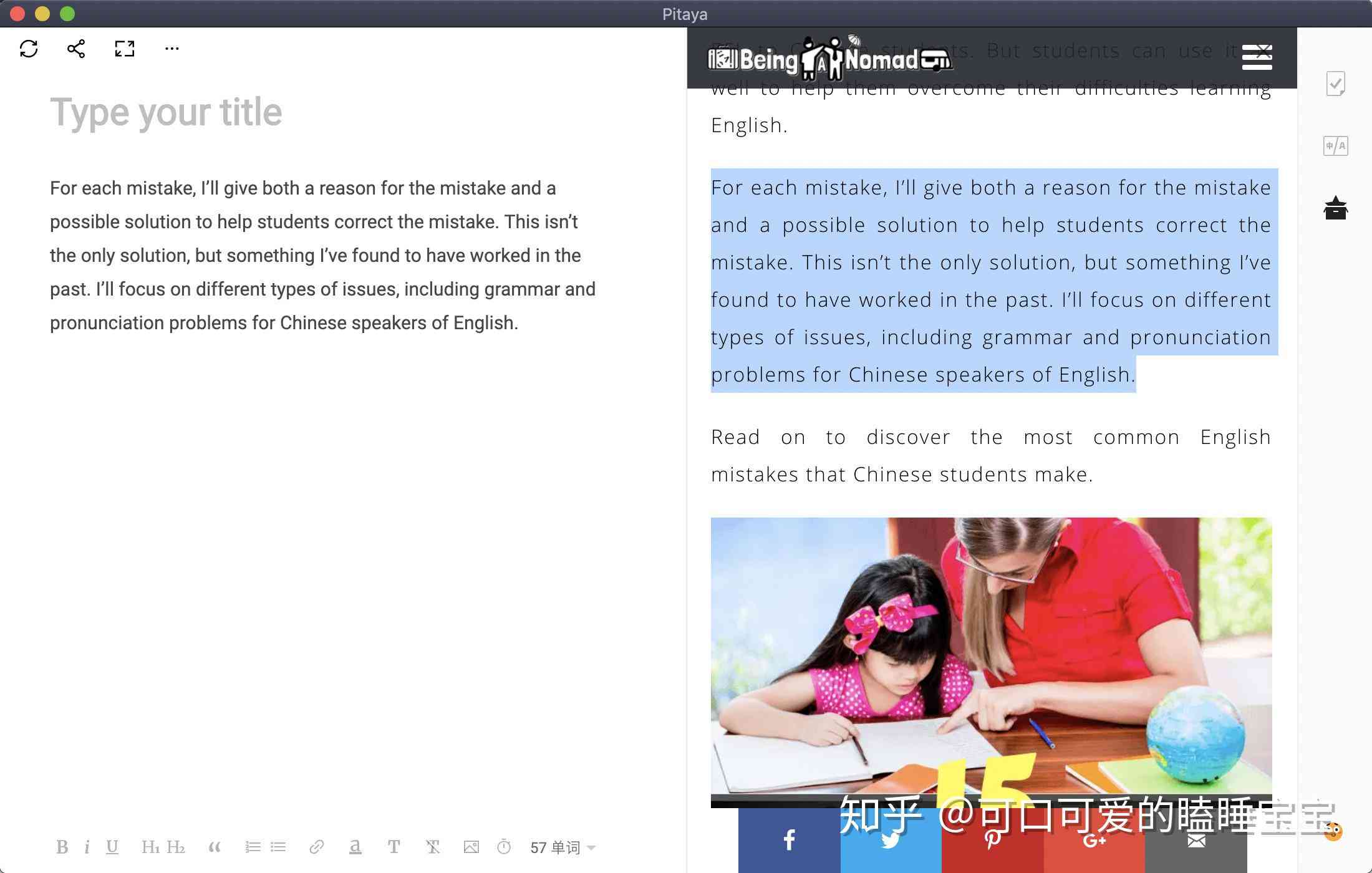This screenshot has width=1372, height=873.
Task: Toggle the checklist checkbox icon
Action: [x=1337, y=85]
